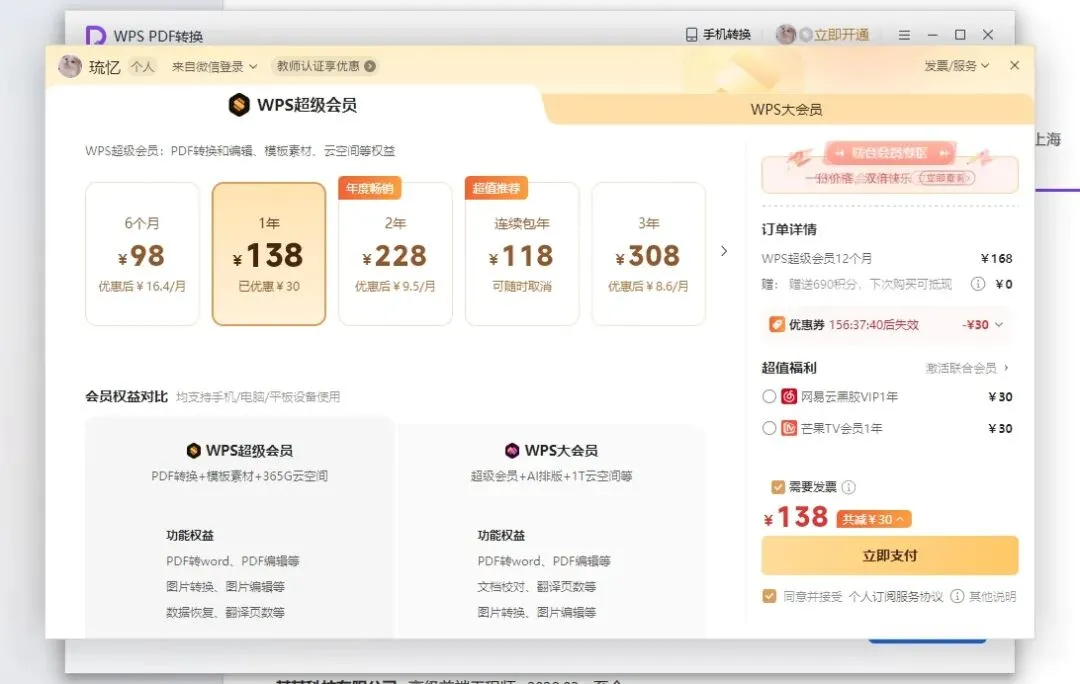The height and width of the screenshot is (684, 1080).
Task: Click the 文档校对、翻译页数等 benefit line
Action: pyautogui.click(x=537, y=586)
